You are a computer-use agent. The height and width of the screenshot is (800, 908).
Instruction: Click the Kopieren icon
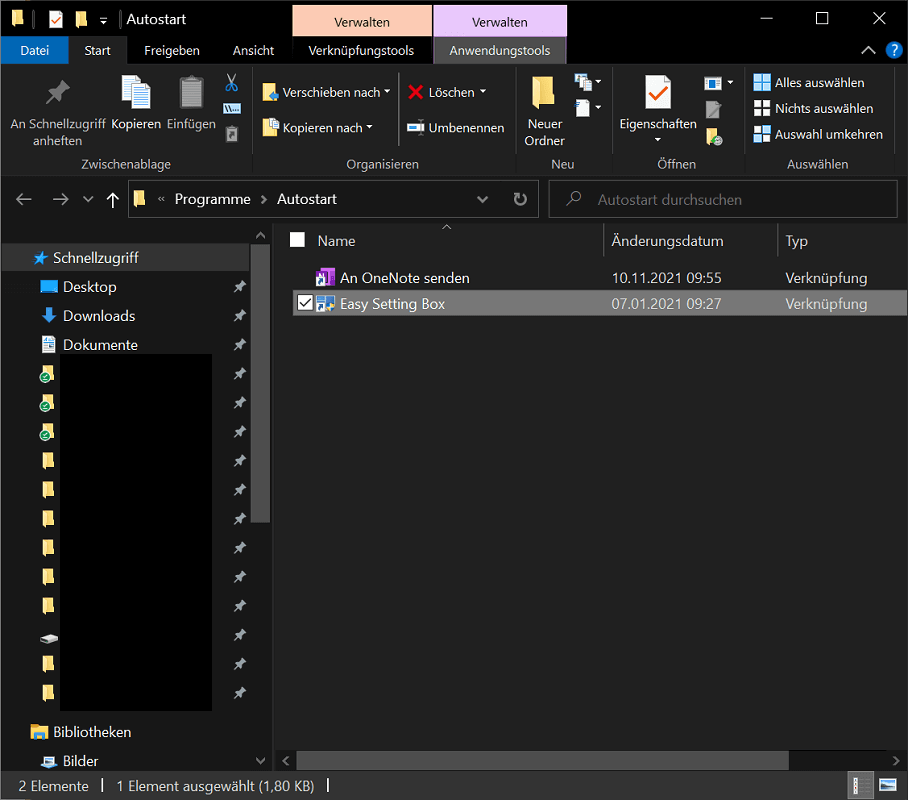[136, 92]
